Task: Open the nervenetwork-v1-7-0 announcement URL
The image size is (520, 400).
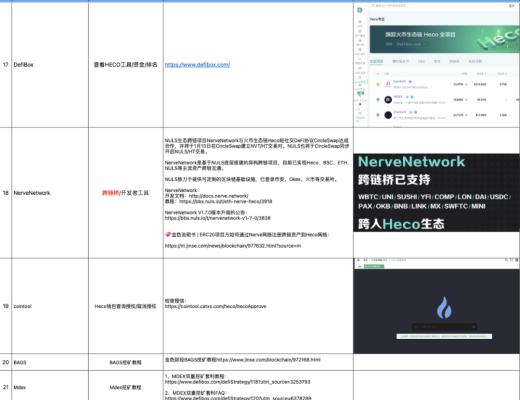Action: tap(218, 218)
